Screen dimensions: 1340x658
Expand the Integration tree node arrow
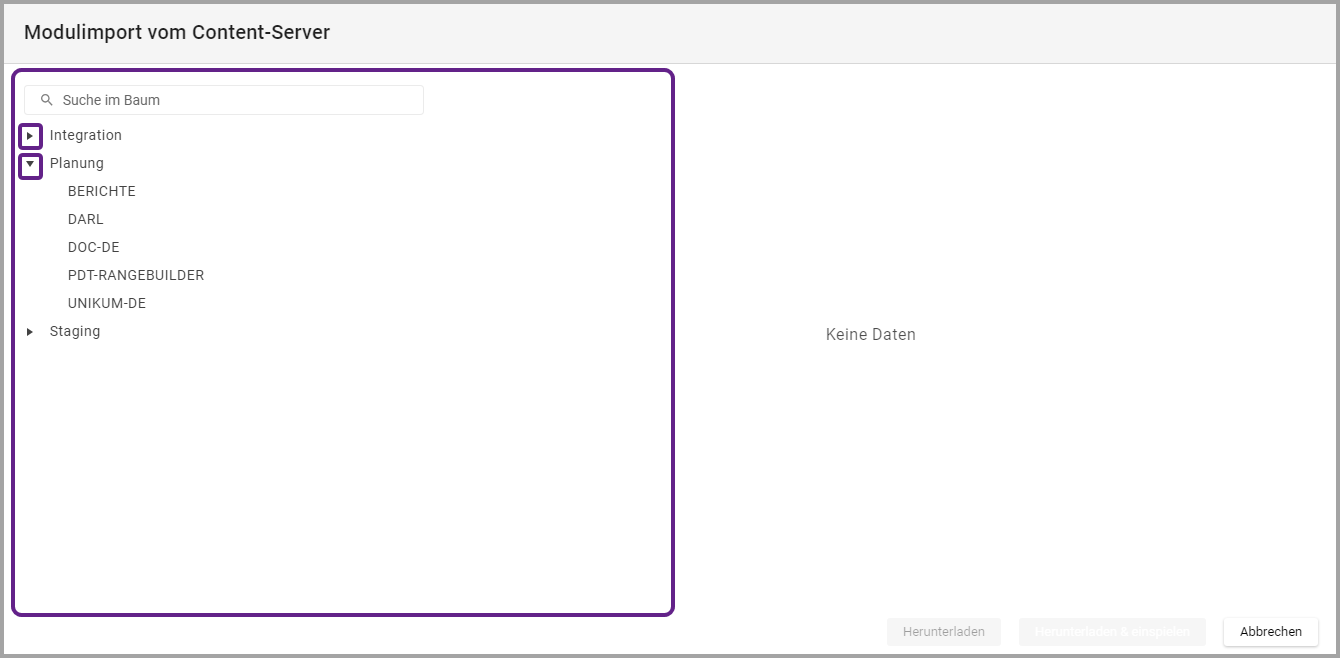30,135
